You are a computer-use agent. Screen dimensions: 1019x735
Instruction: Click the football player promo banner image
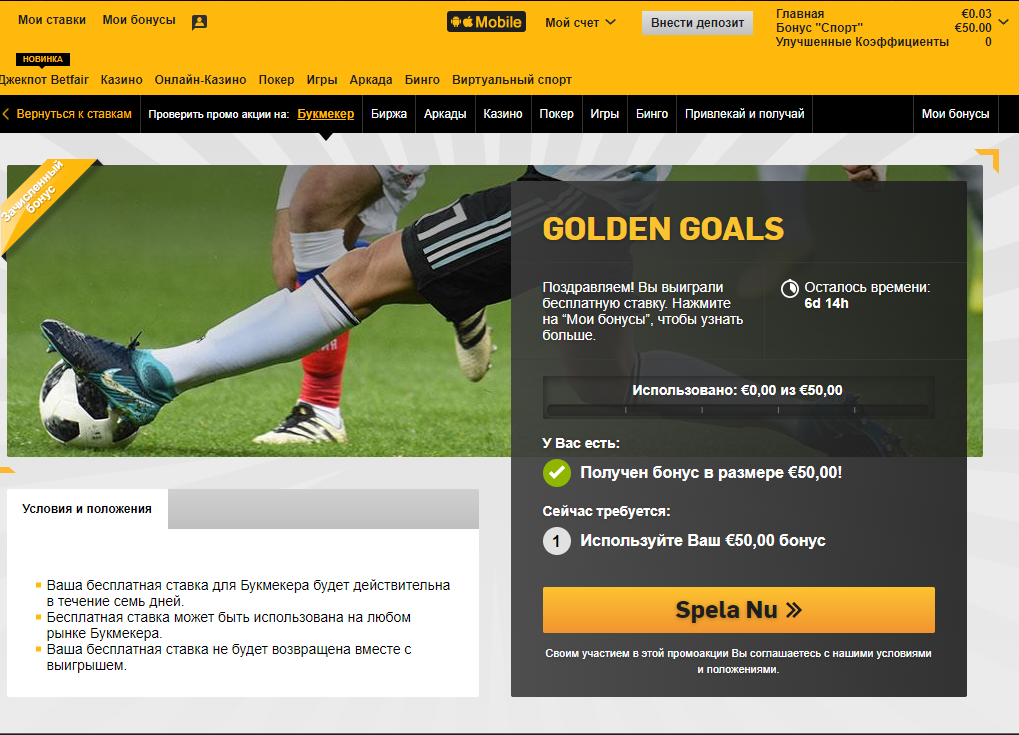click(x=260, y=311)
